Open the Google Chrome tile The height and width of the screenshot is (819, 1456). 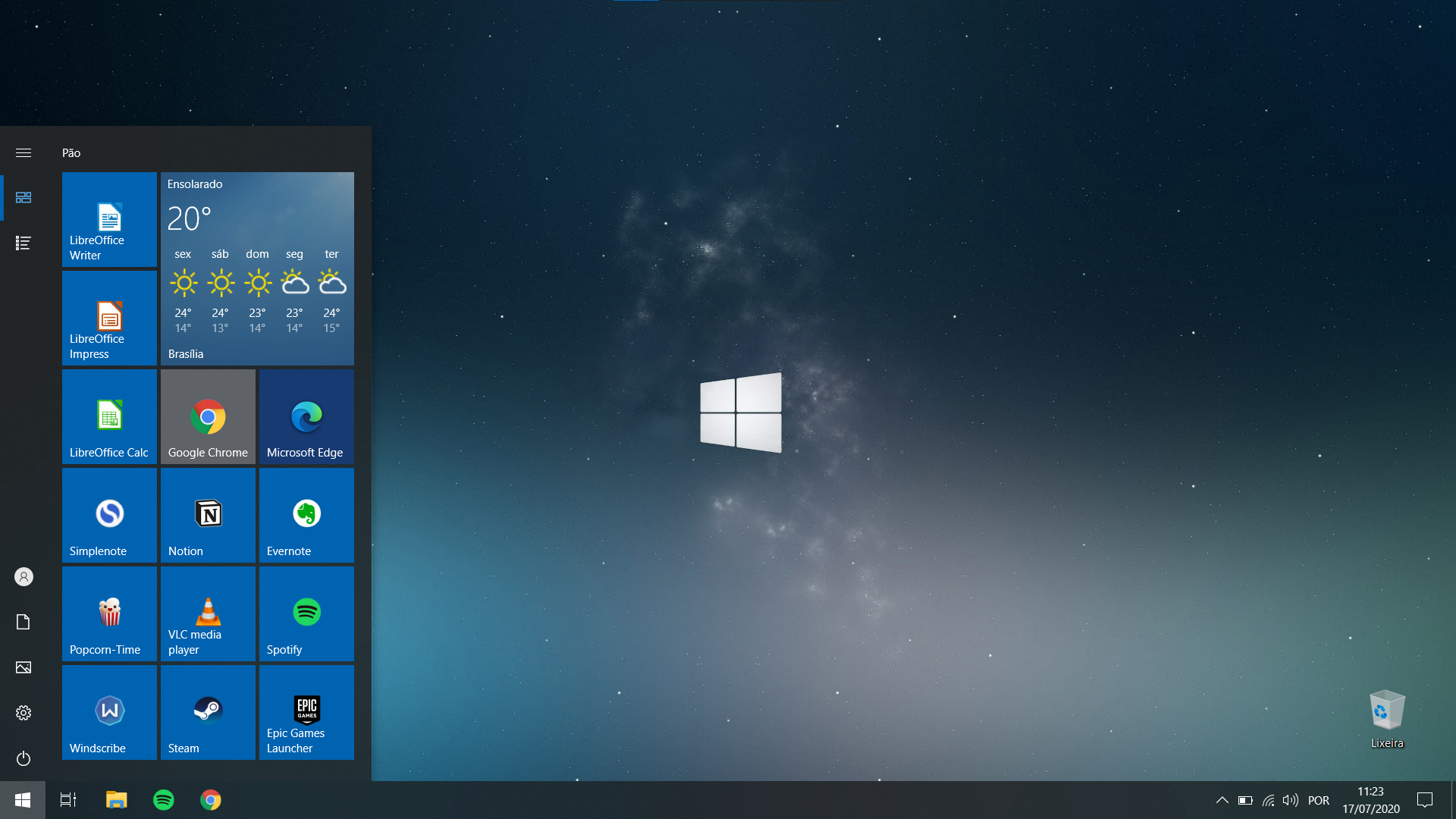tap(208, 416)
